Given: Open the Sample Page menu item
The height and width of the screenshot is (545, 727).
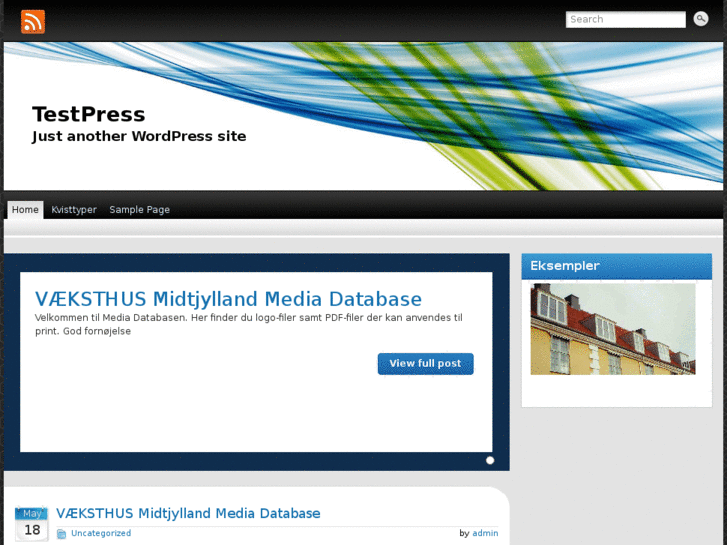Looking at the screenshot, I should coord(140,210).
